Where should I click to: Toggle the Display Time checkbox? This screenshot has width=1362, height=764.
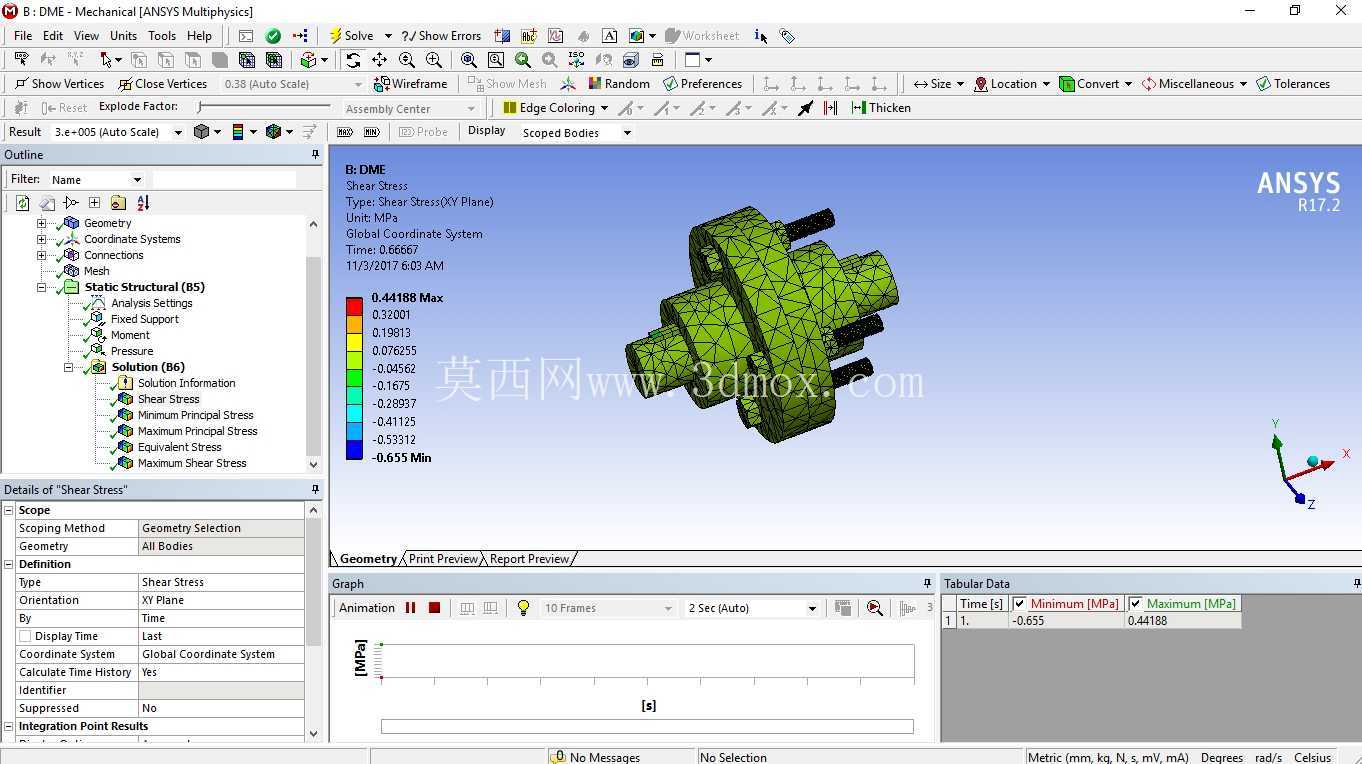pyautogui.click(x=25, y=636)
